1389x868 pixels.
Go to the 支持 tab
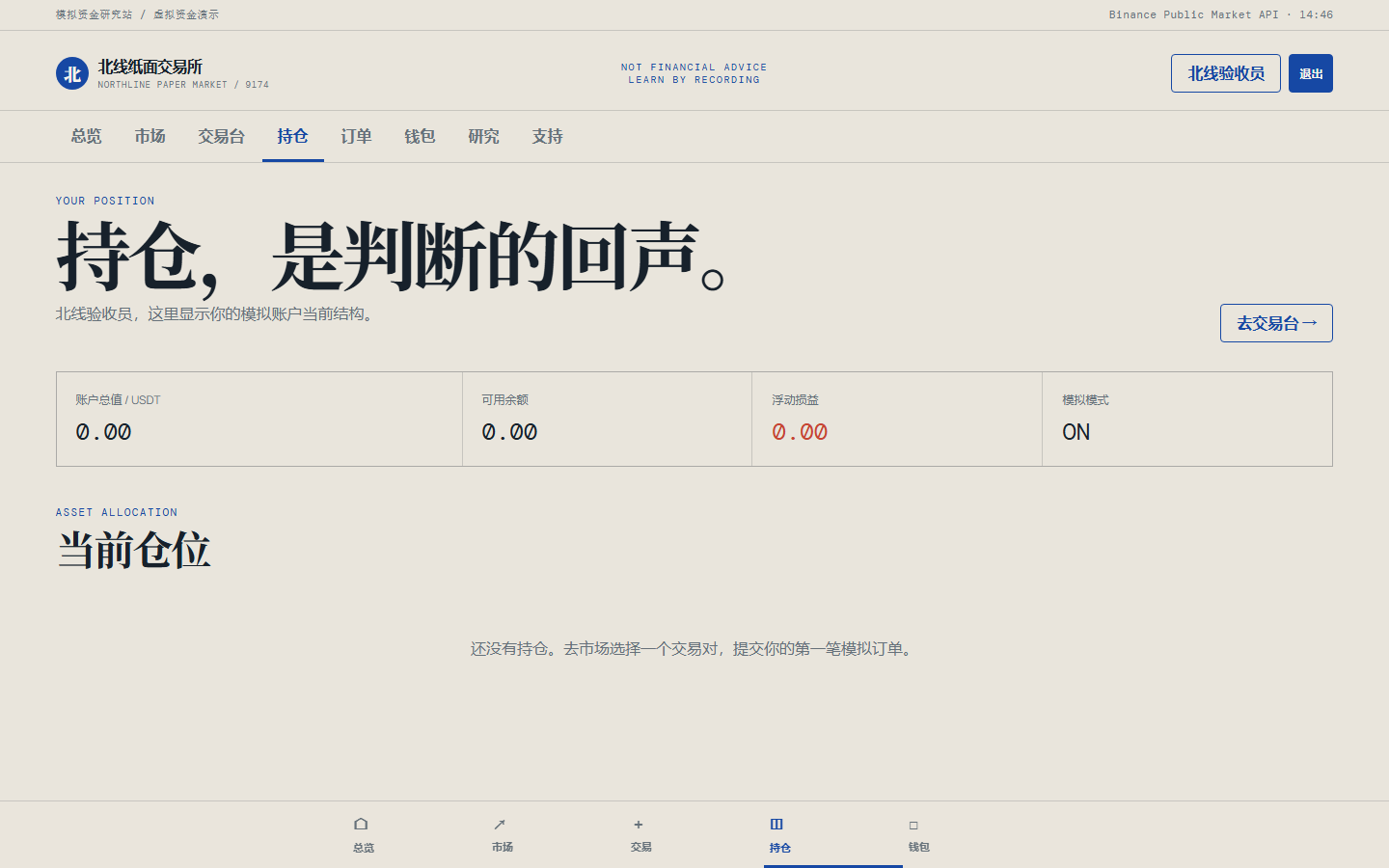coord(547,136)
